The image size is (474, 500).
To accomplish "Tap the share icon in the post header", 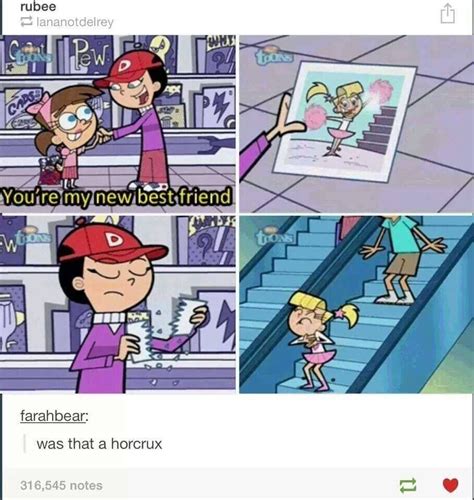I will click(x=447, y=13).
